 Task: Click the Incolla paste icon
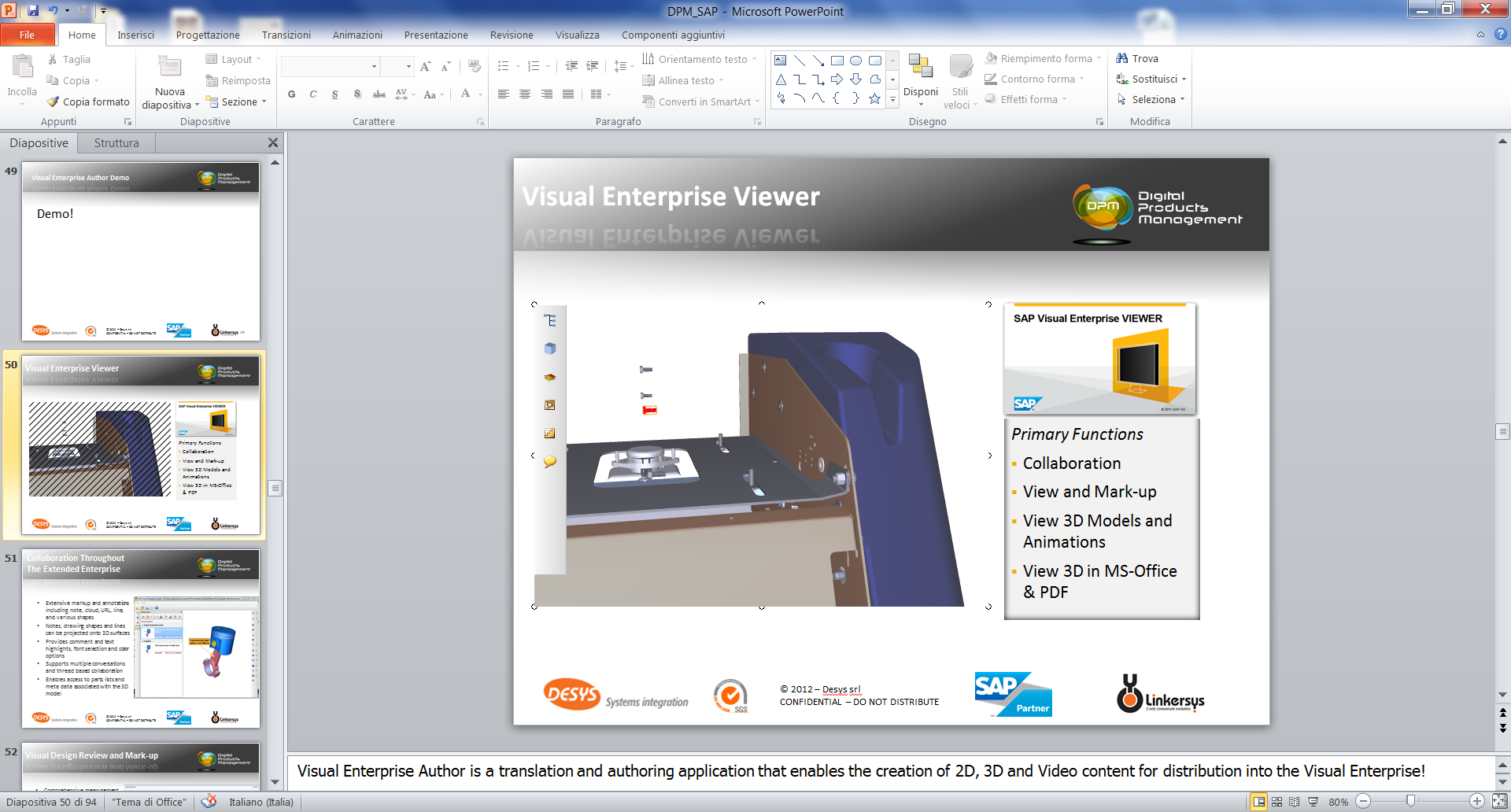pos(22,68)
